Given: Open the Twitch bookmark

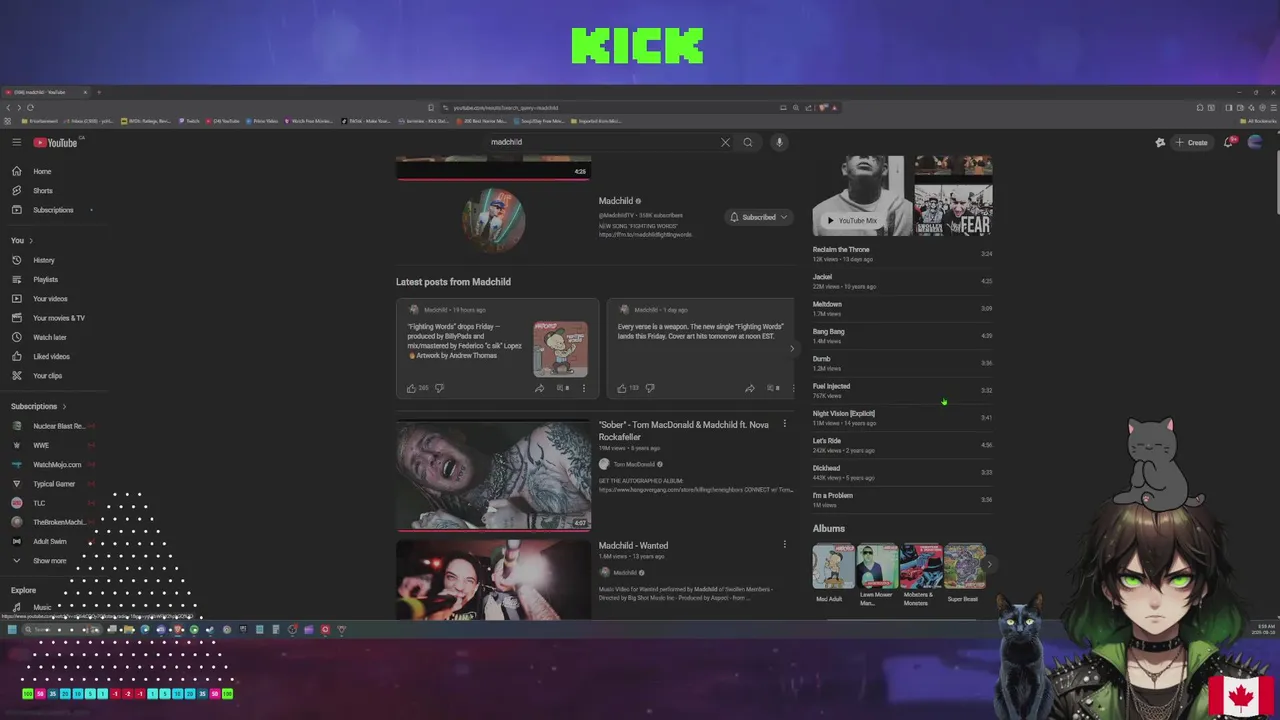Looking at the screenshot, I should [x=189, y=121].
